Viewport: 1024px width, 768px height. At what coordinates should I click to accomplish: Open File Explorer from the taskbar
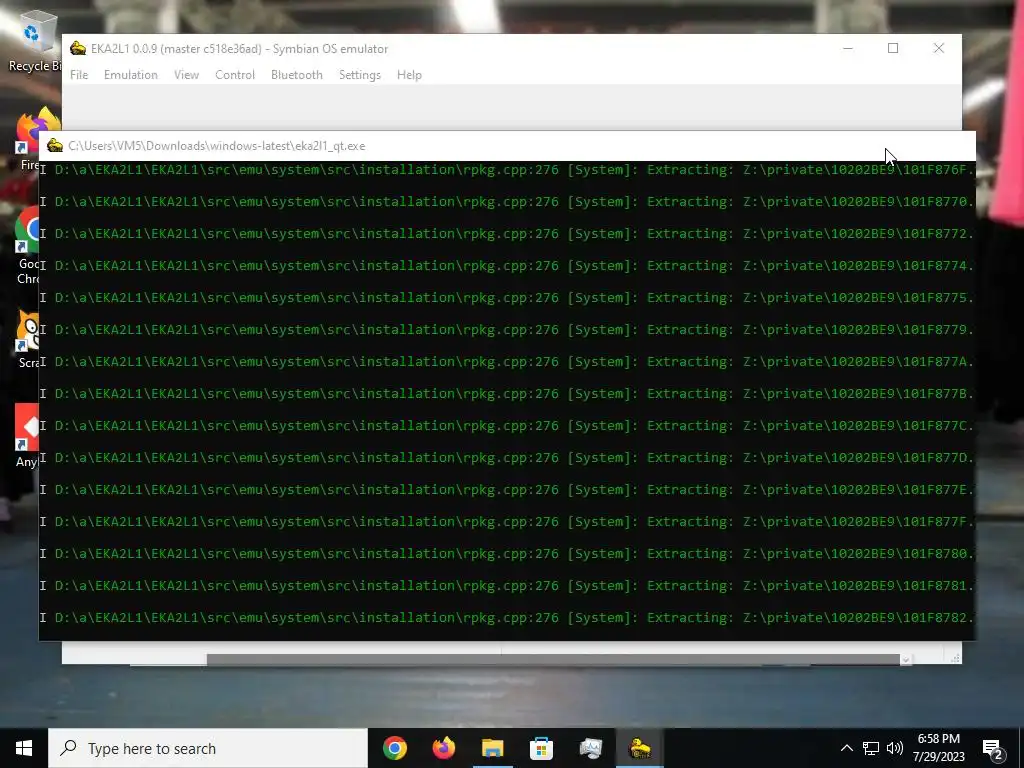click(x=493, y=748)
